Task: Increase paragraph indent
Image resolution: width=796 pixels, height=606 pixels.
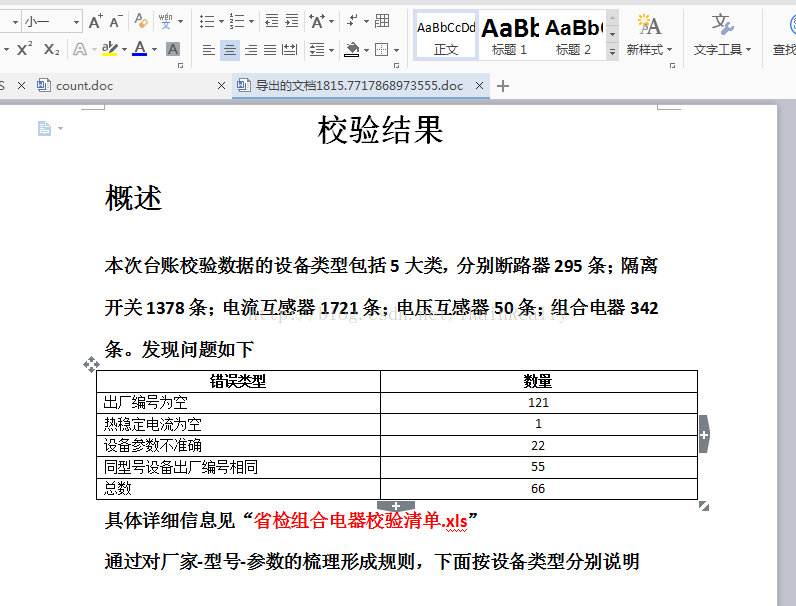Action: pos(292,21)
